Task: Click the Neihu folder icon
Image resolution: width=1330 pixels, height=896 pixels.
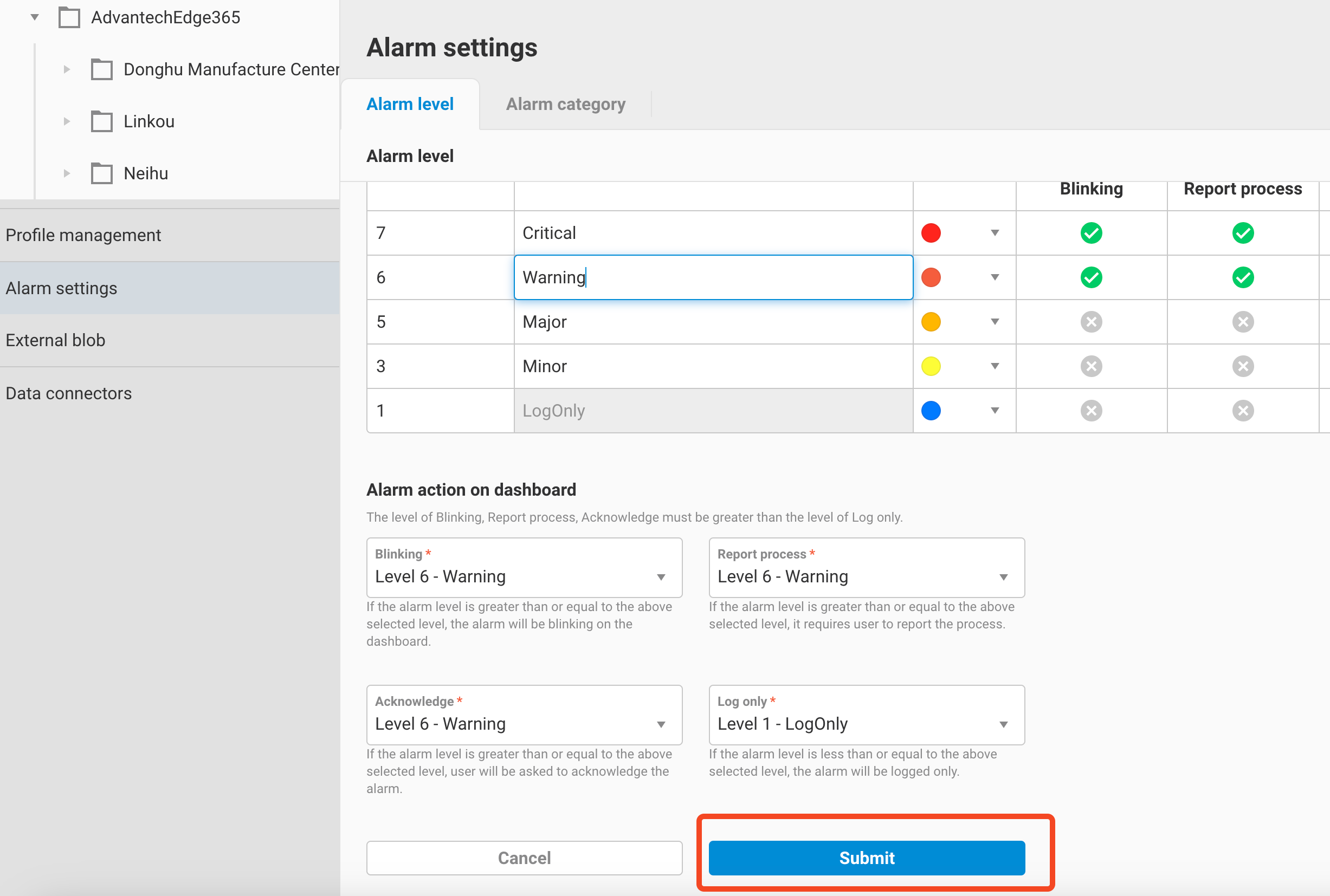Action: (102, 173)
